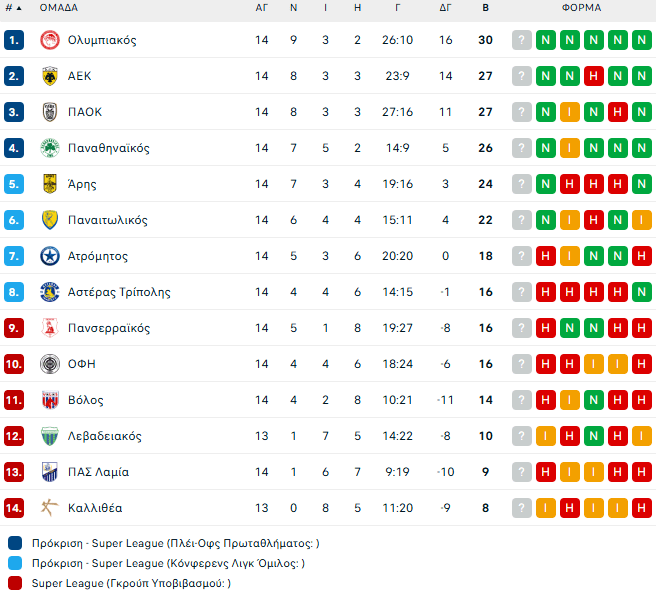The height and width of the screenshot is (593, 656).
Task: Click the Ατρόμητος blue star logo
Action: point(49,256)
